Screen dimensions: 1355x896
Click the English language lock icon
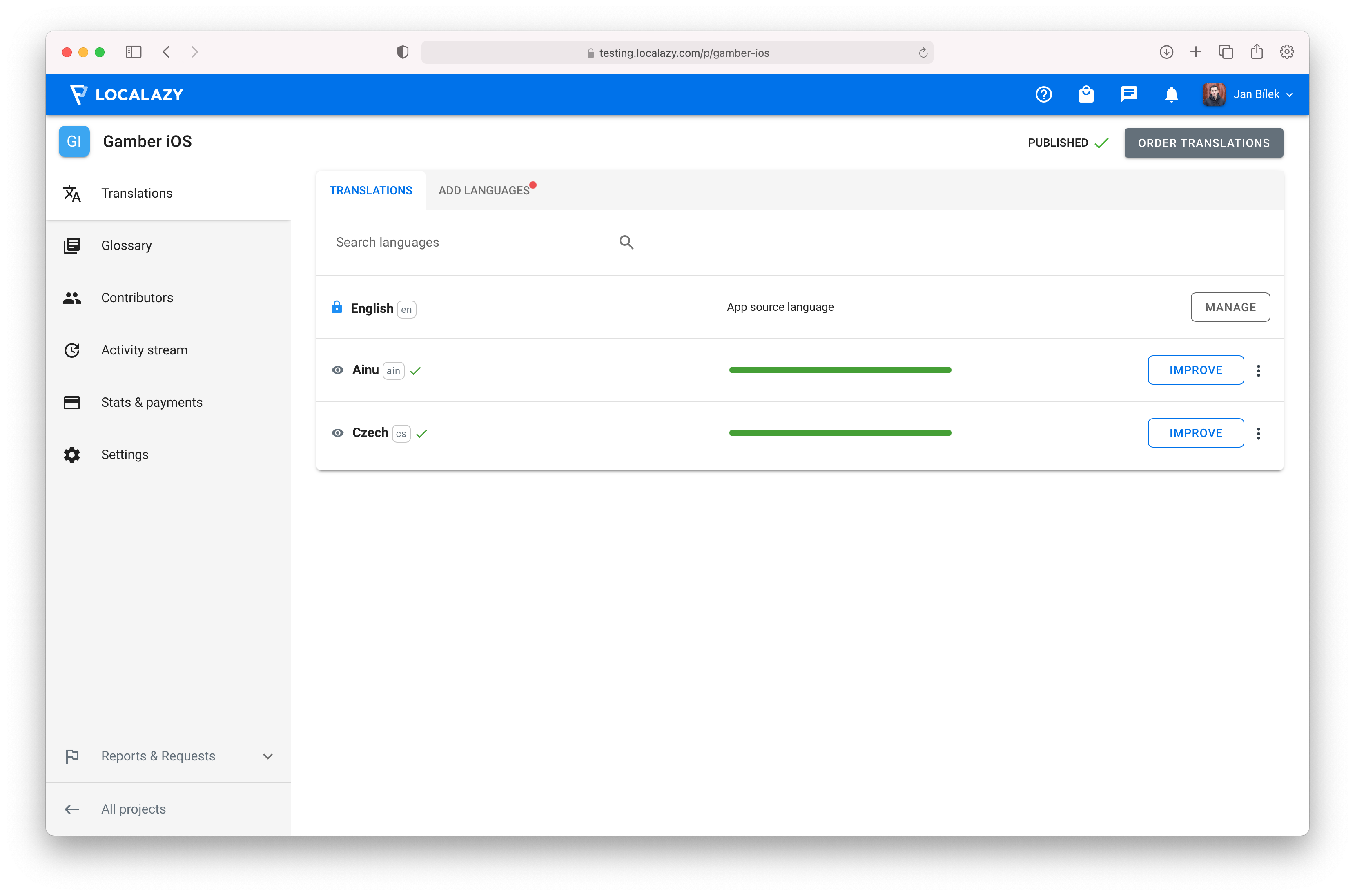click(x=337, y=308)
